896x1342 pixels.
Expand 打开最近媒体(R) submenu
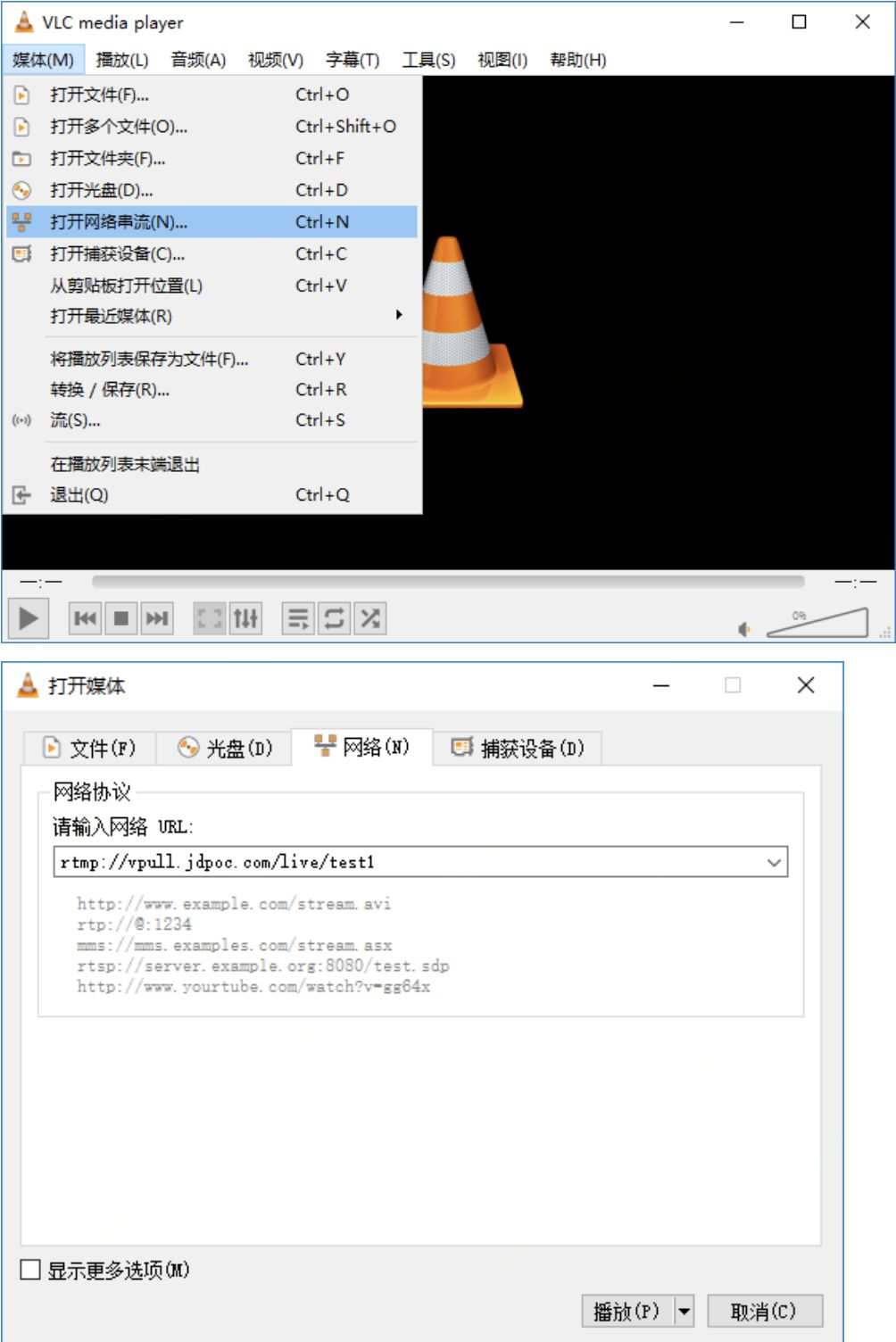(212, 316)
